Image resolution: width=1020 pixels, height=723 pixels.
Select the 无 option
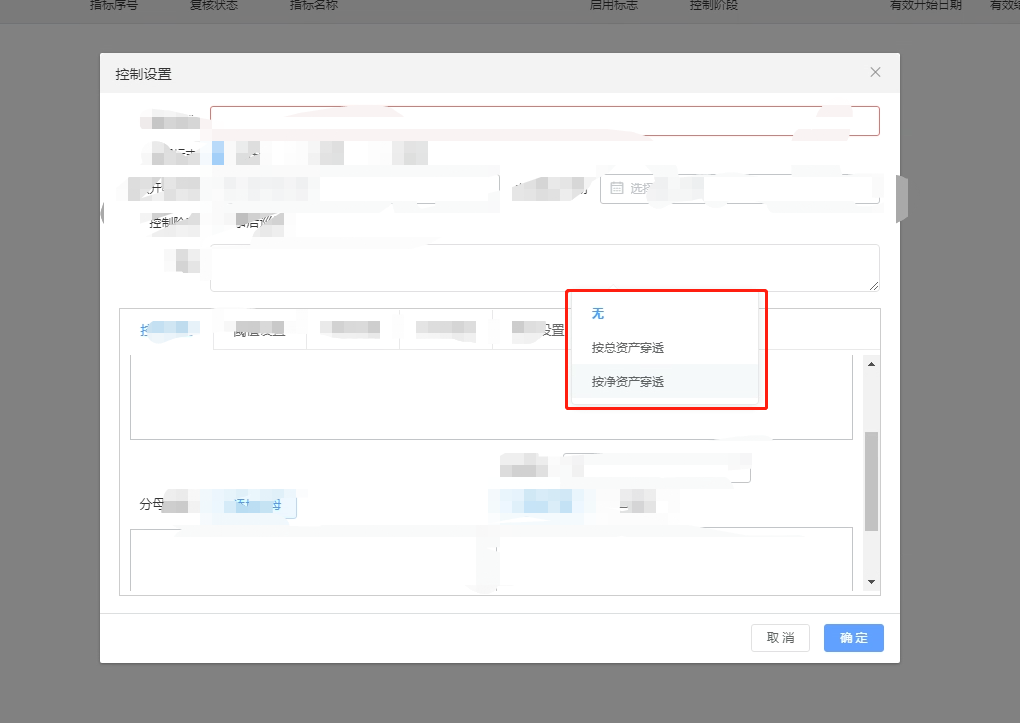597,313
